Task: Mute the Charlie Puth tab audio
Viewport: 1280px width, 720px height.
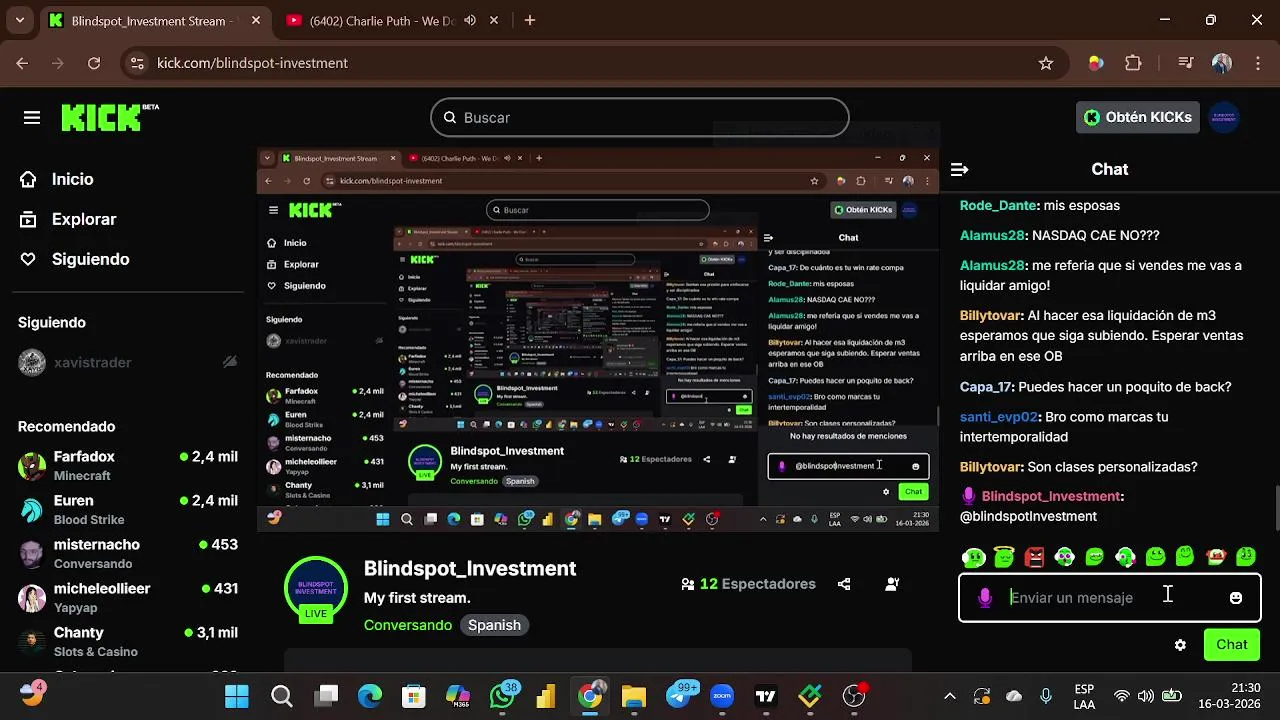Action: (x=471, y=20)
